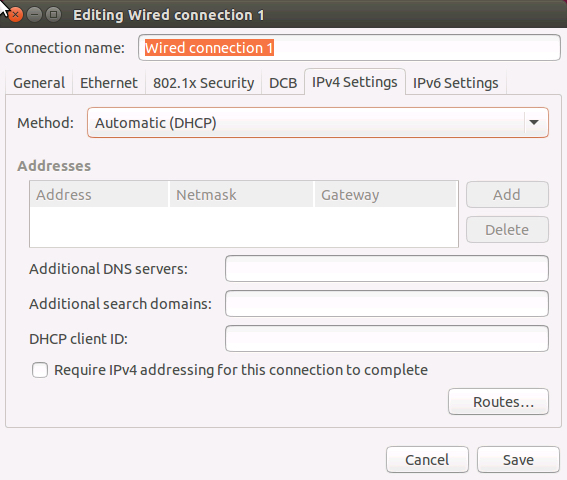Focus the Additional DNS servers field
The image size is (567, 480).
point(387,269)
